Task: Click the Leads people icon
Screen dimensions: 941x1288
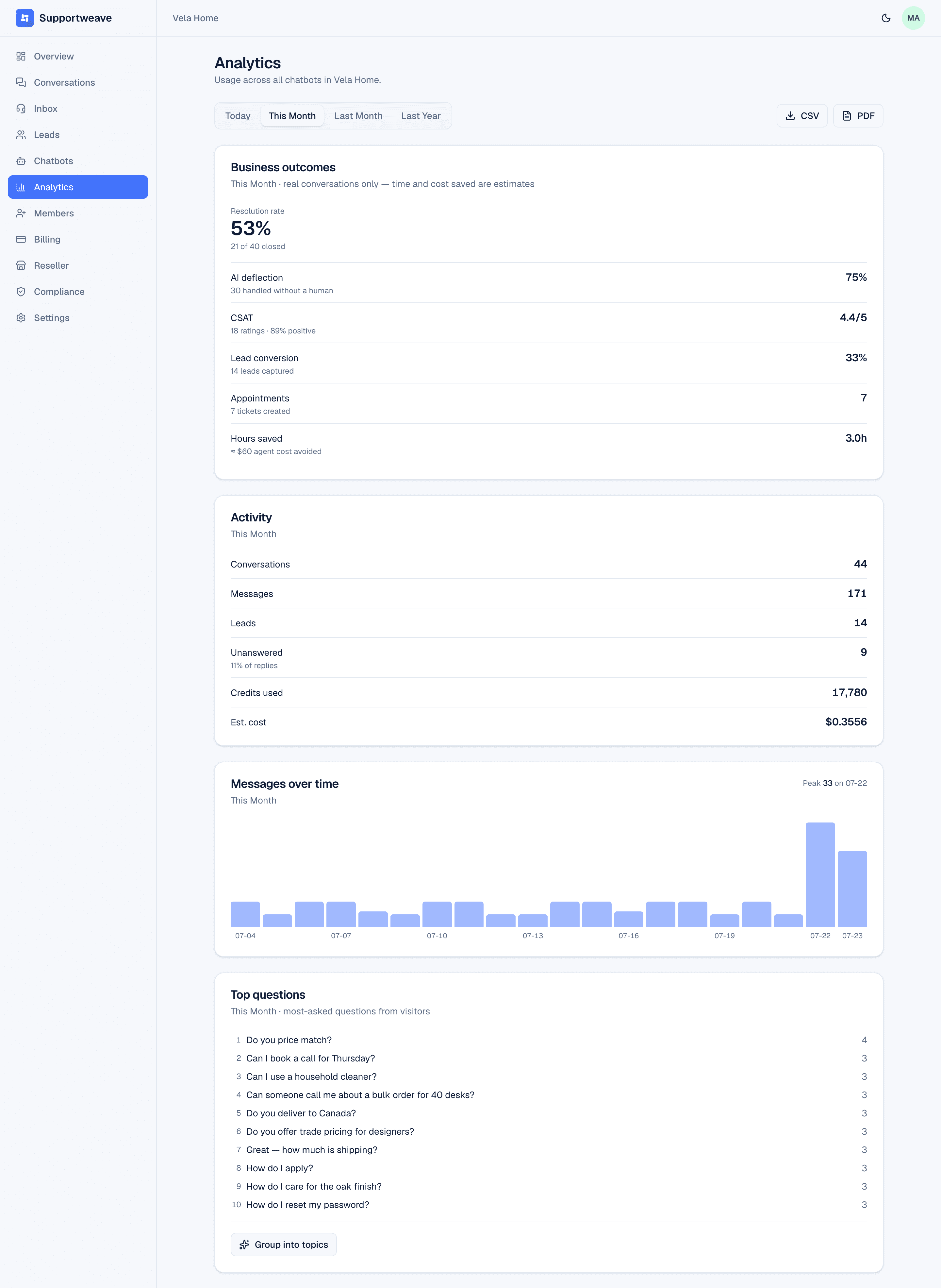Action: pyautogui.click(x=21, y=135)
